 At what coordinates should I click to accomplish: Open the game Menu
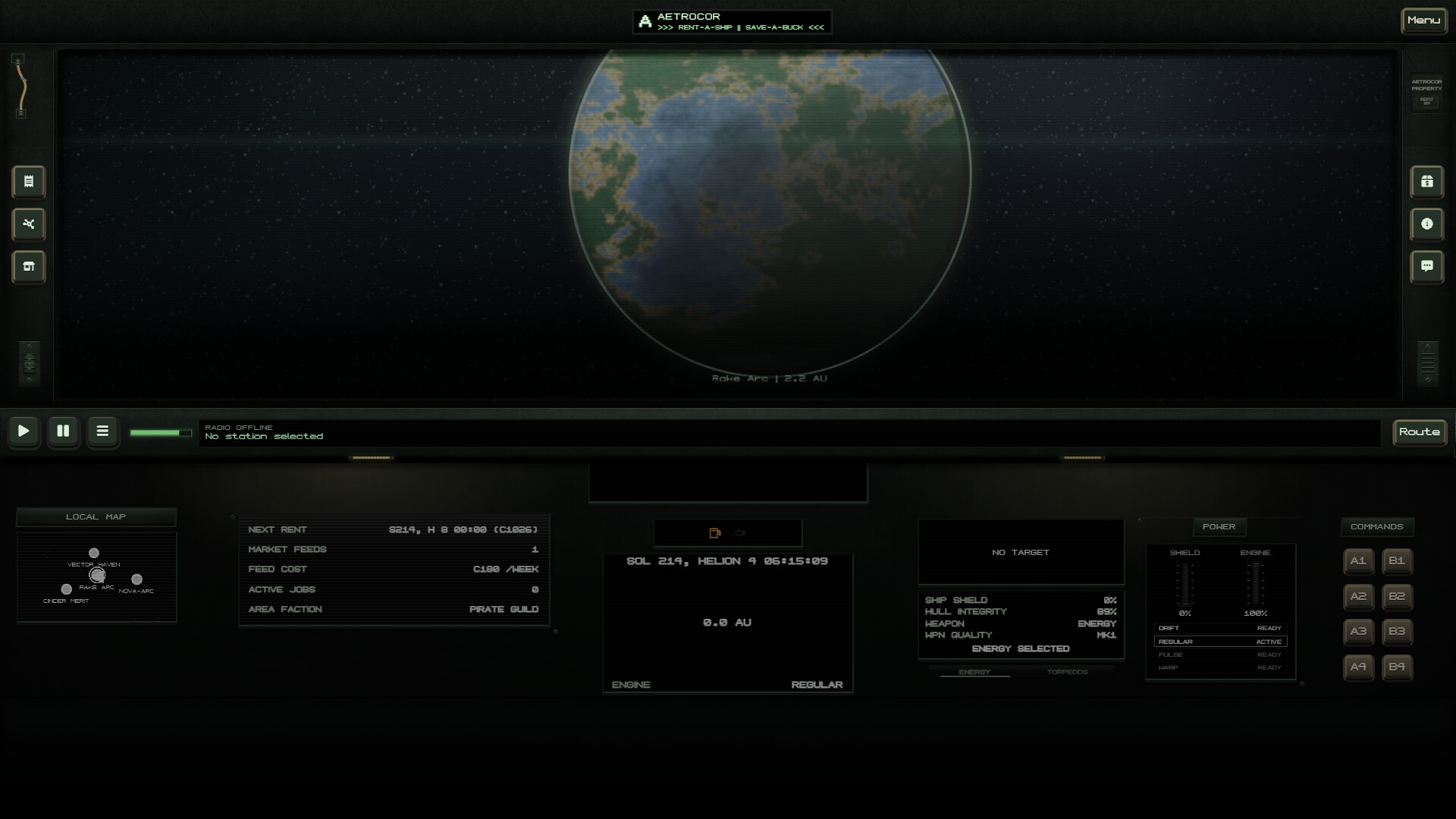pyautogui.click(x=1423, y=20)
